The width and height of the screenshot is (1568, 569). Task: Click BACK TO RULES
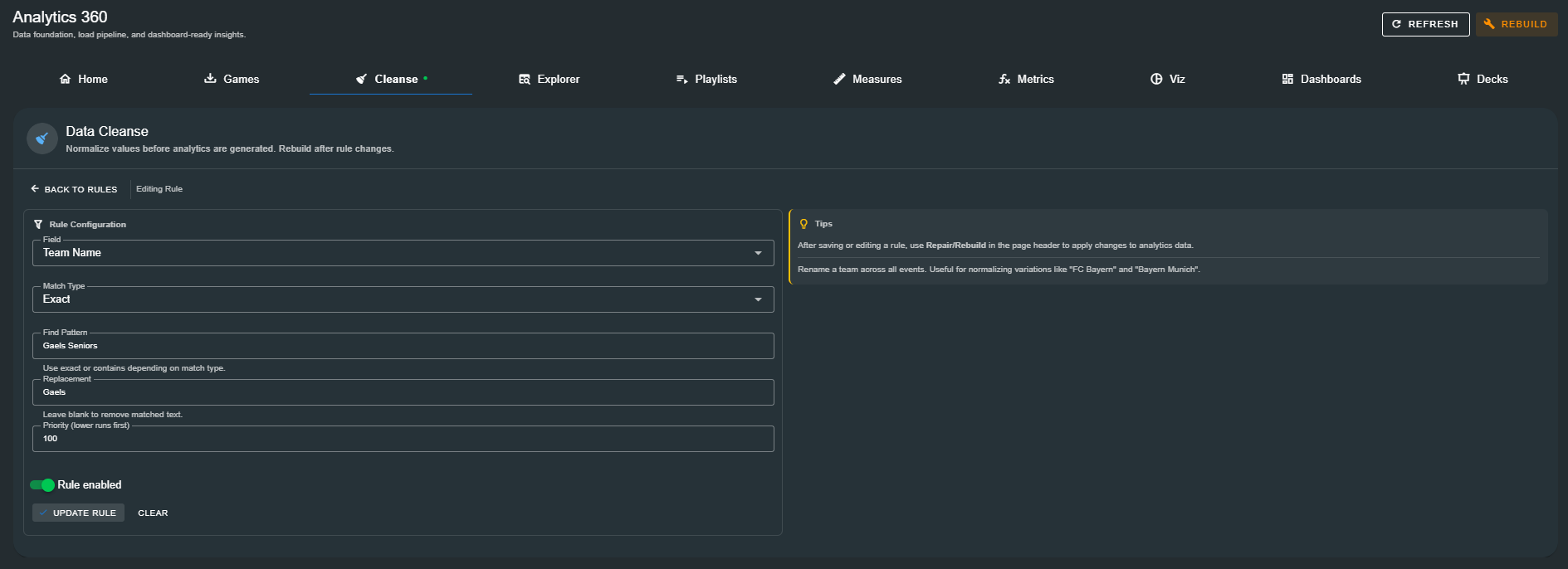tap(74, 189)
